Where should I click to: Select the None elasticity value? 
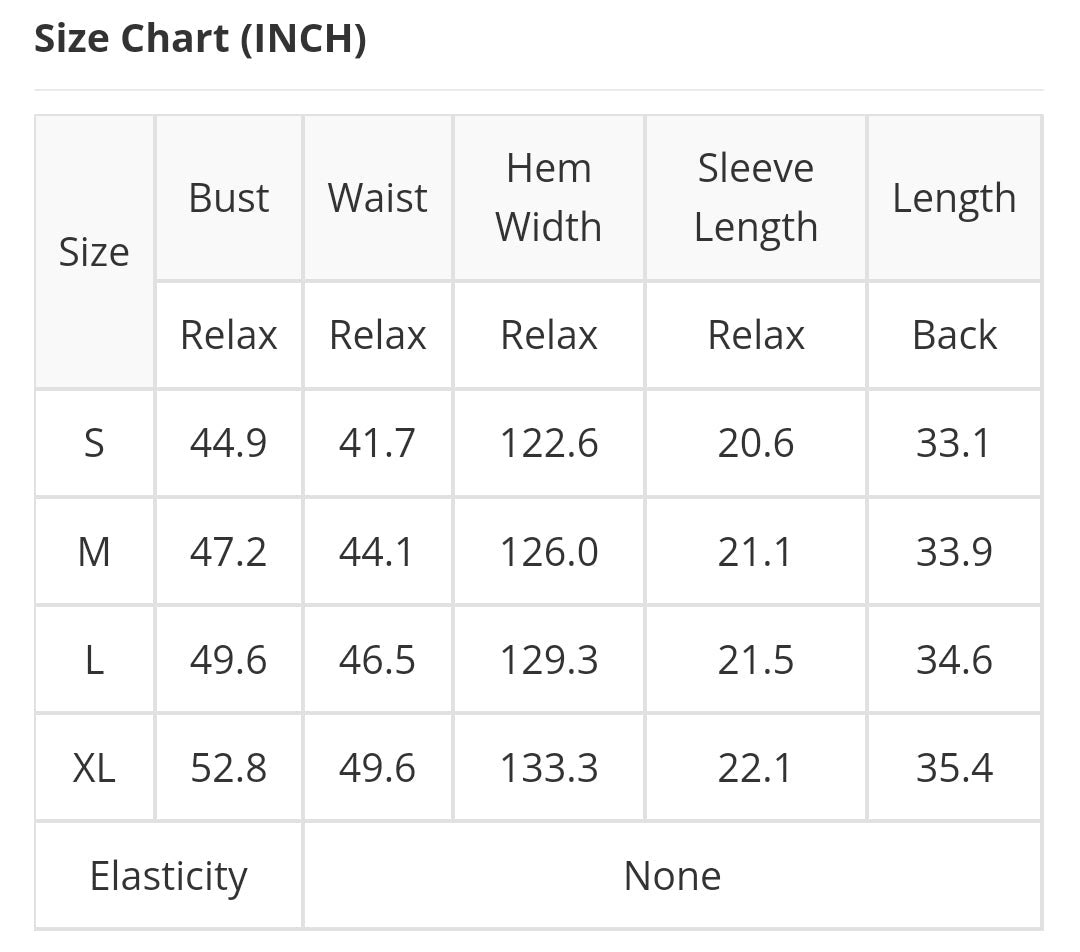point(672,876)
